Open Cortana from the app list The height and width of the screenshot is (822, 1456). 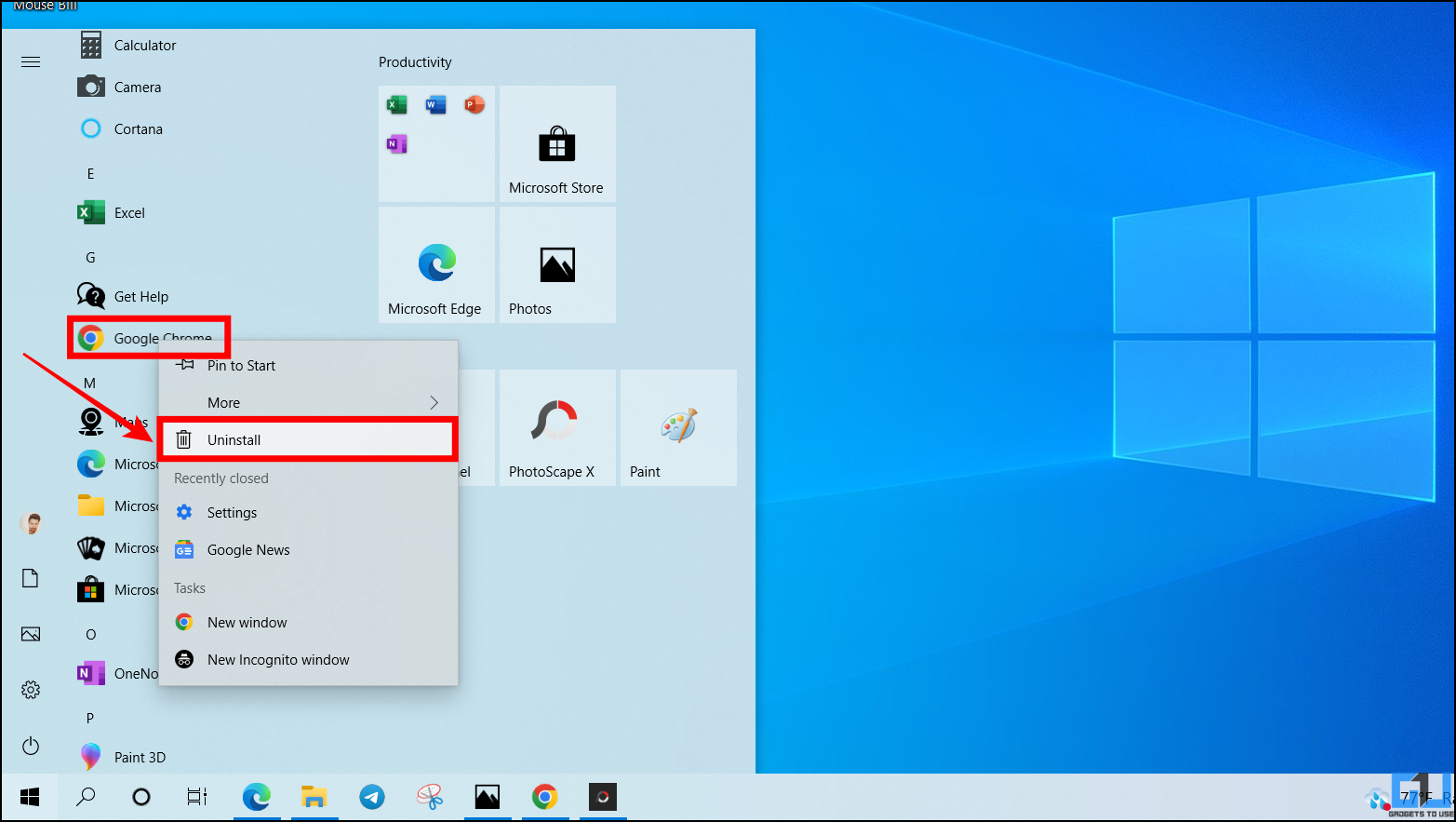click(x=121, y=128)
